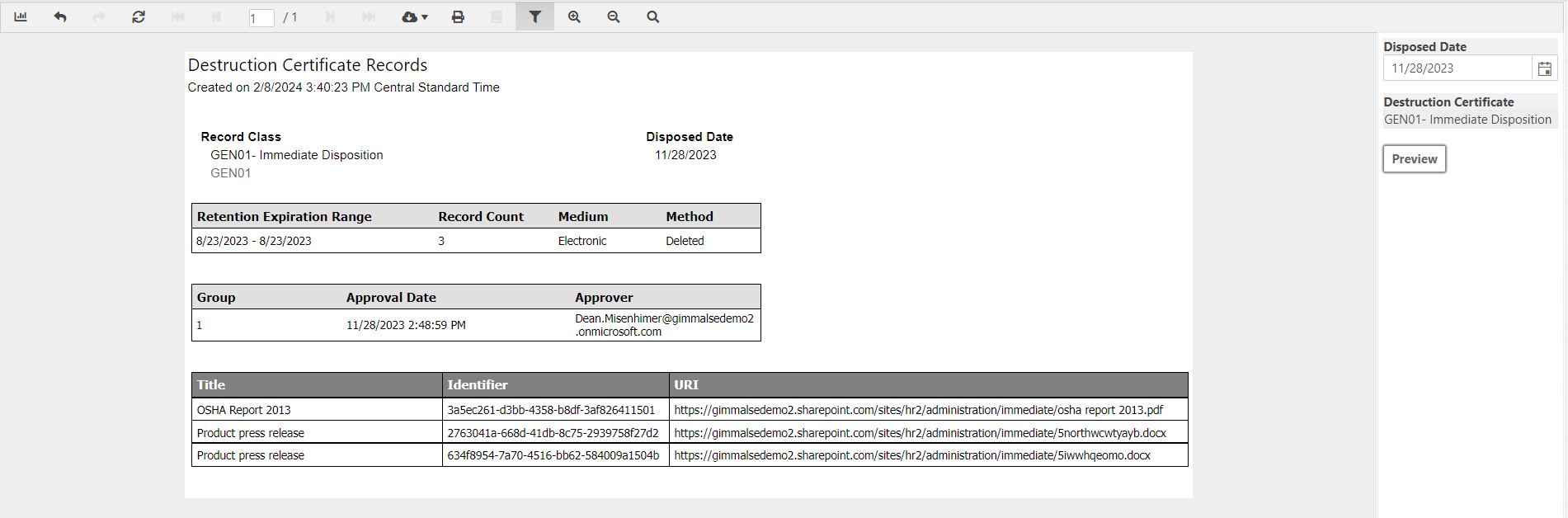
Task: Refresh the report
Action: click(x=139, y=16)
